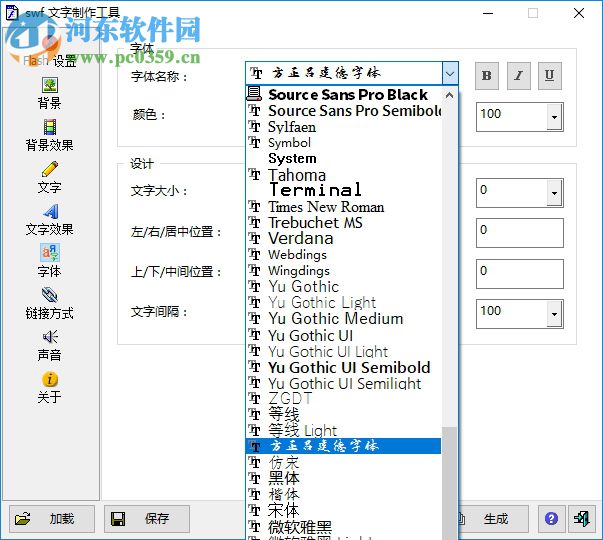Viewport: 603px width, 540px height.
Task: Click the 左/右/居中位置 input field
Action: [520, 233]
